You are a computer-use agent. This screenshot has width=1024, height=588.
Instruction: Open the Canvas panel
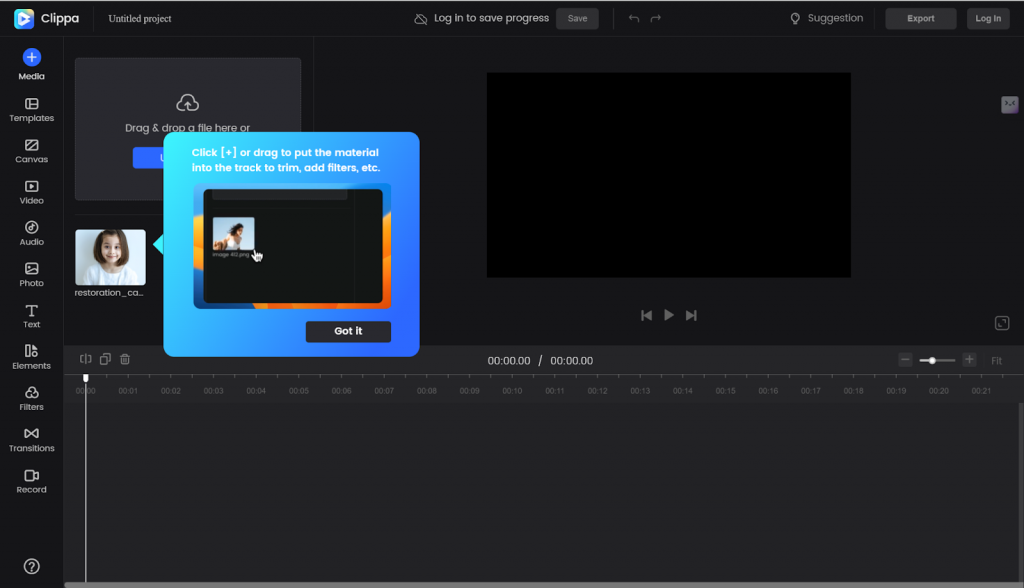coord(31,151)
